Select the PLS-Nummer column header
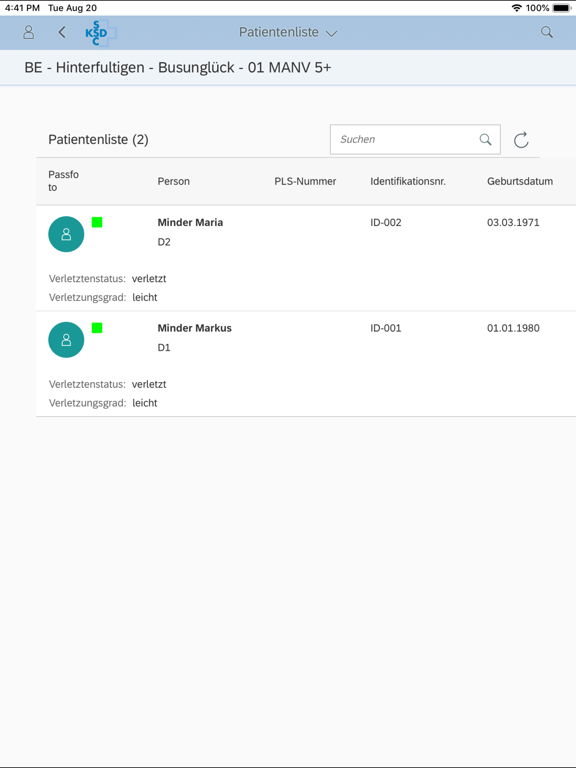 coord(305,181)
